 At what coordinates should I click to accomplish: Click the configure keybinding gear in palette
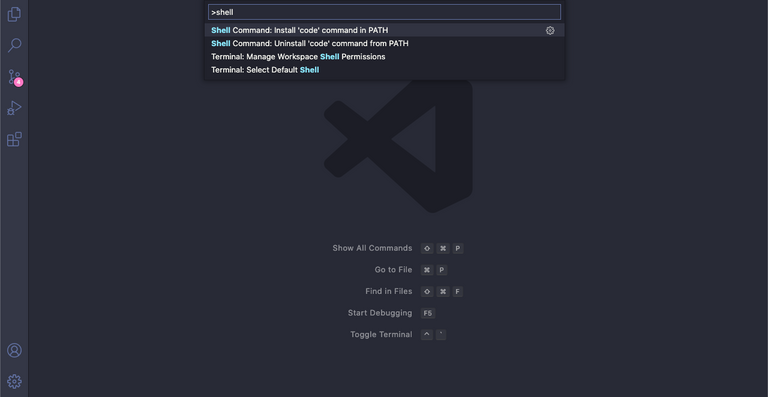tap(550, 30)
